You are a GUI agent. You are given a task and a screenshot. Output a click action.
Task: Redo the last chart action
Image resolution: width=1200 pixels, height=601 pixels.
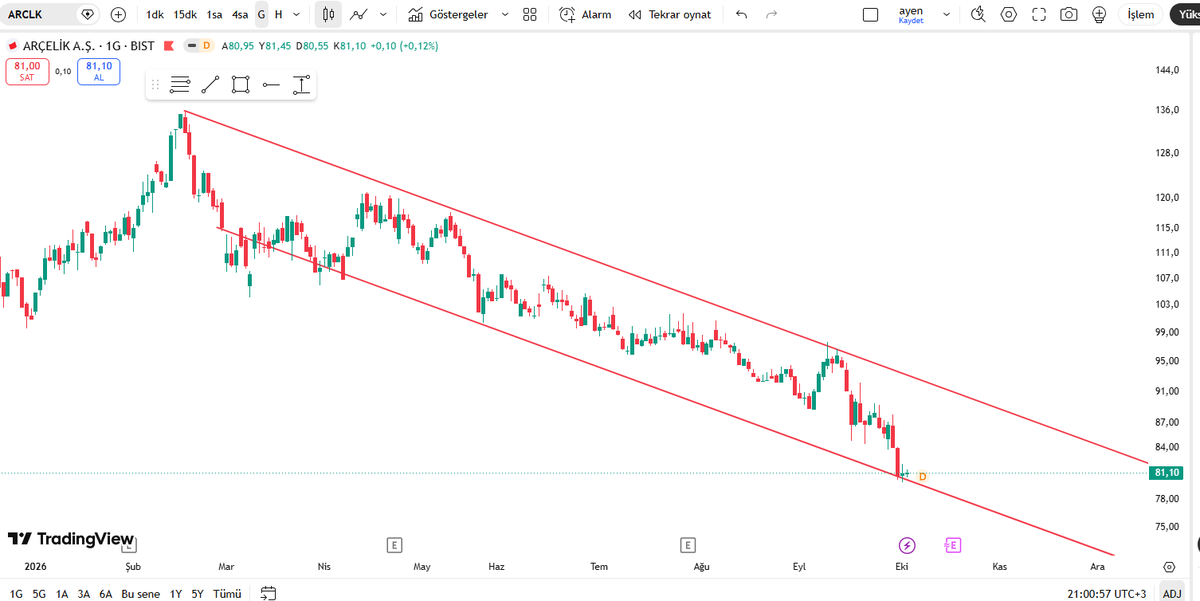pos(771,15)
